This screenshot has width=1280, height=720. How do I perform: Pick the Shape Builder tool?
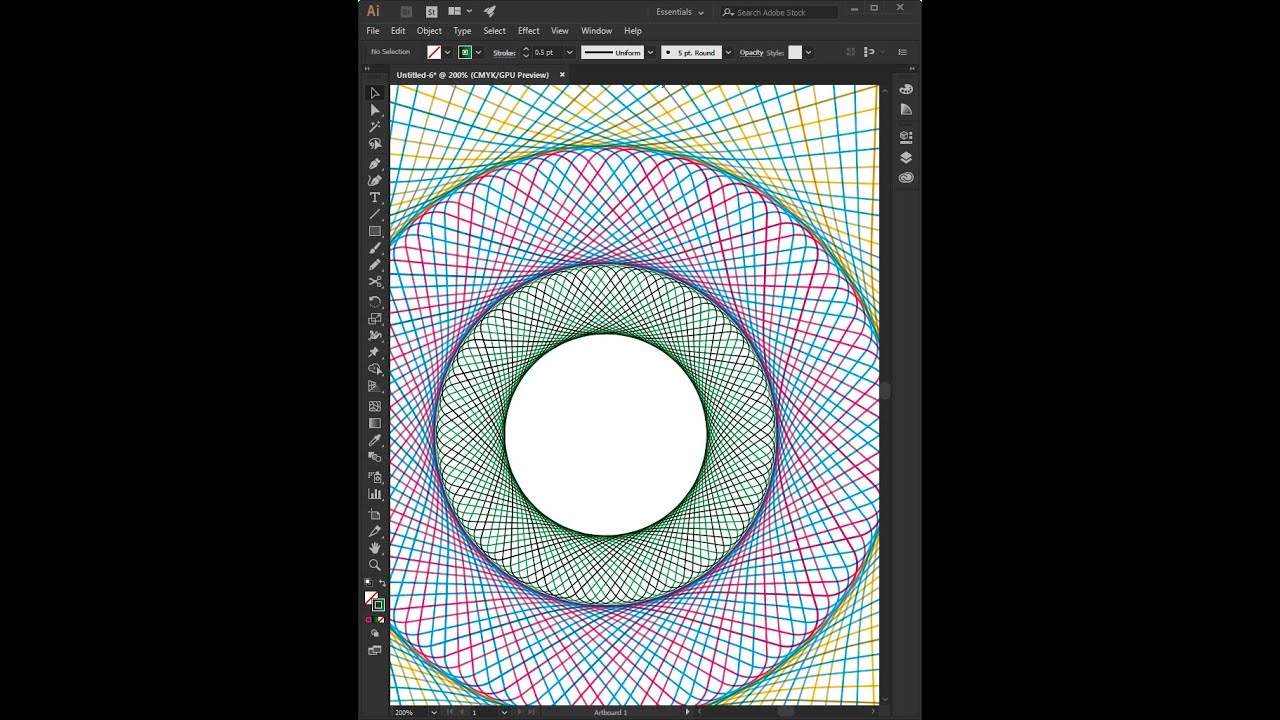[375, 369]
